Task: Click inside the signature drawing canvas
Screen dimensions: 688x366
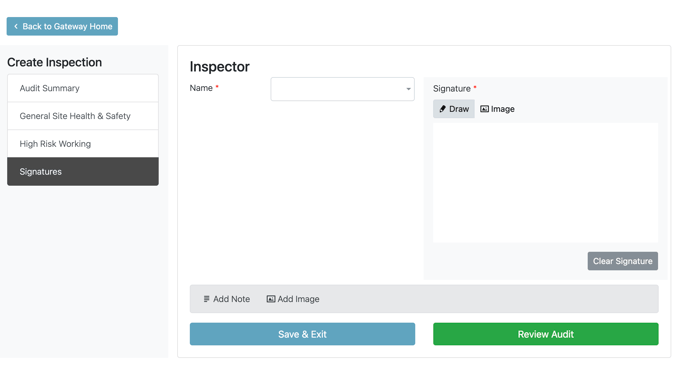Action: [545, 183]
